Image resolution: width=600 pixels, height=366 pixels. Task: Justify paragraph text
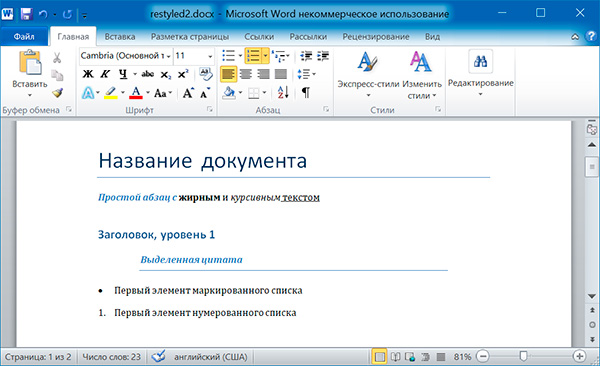coord(281,74)
